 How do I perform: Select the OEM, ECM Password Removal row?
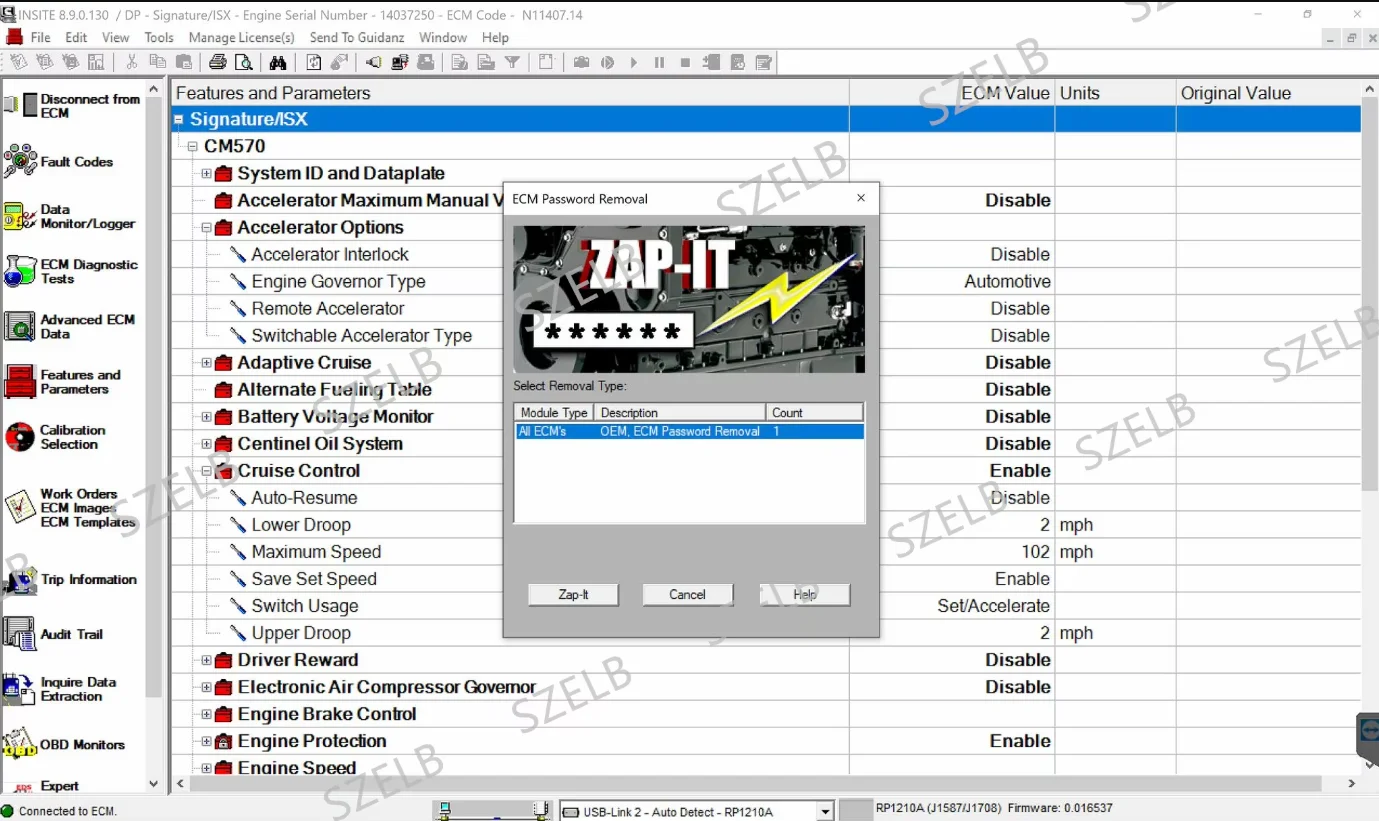point(689,431)
